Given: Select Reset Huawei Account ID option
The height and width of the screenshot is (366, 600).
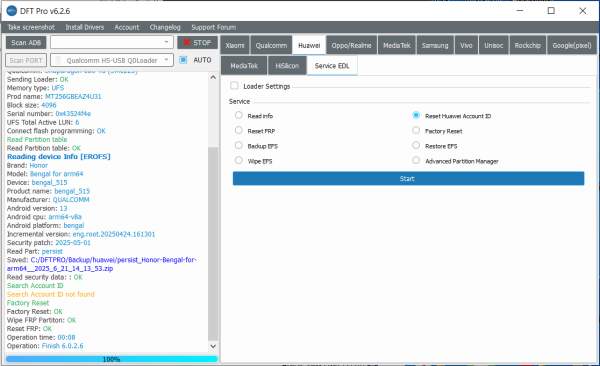Looking at the screenshot, I should 416,115.
